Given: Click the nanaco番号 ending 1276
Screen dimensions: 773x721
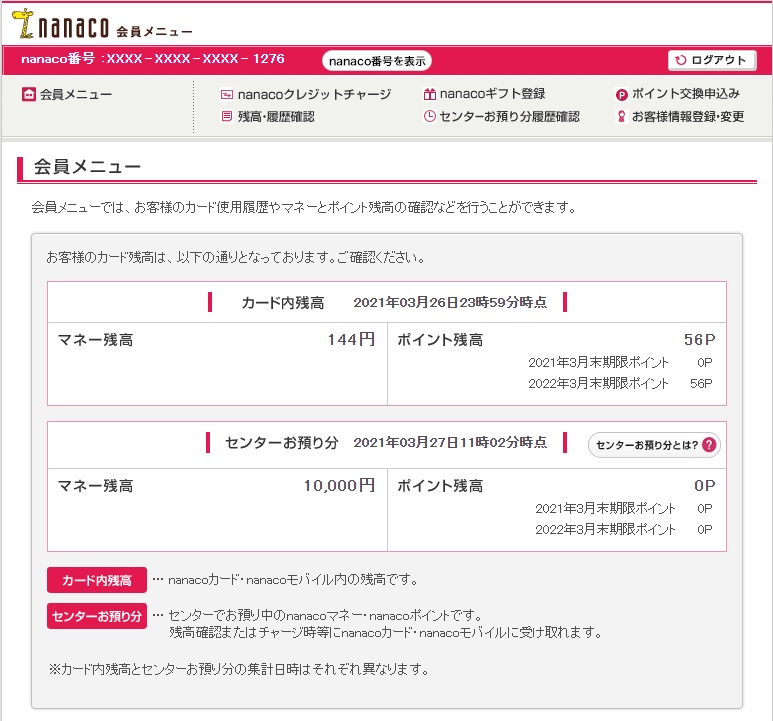Looking at the screenshot, I should [153, 59].
